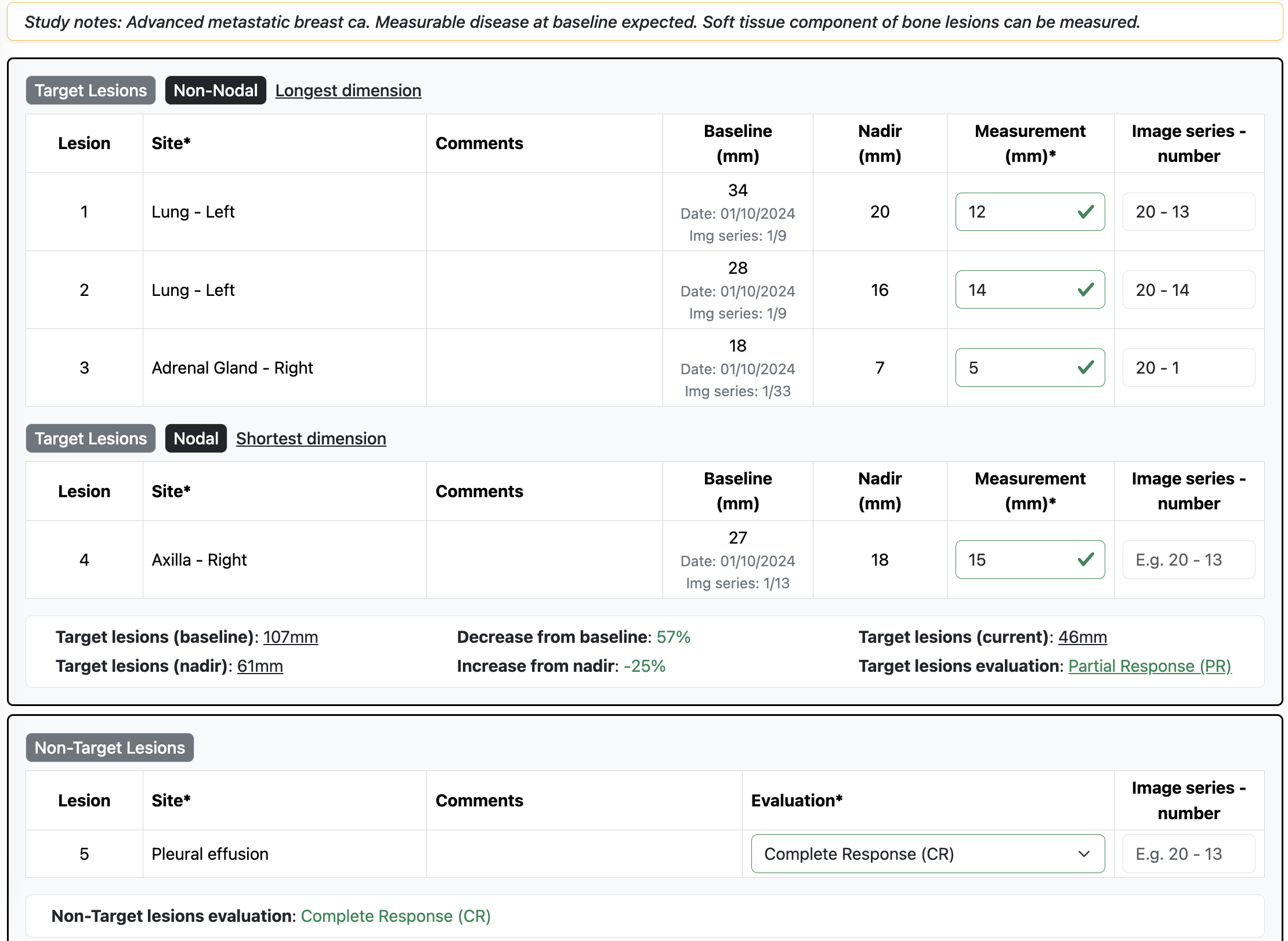Click empty image series field for Axilla Right
This screenshot has height=941, width=1288.
tap(1188, 559)
